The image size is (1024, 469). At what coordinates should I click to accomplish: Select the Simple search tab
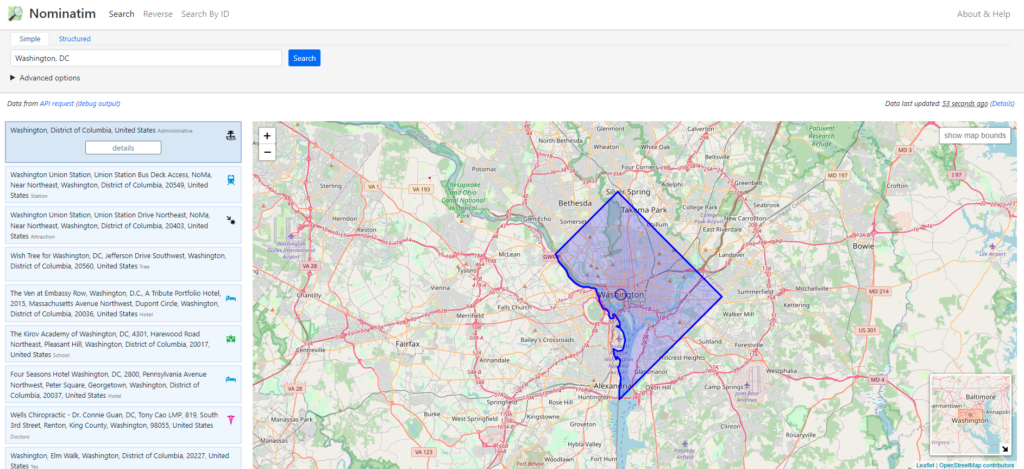(x=29, y=39)
